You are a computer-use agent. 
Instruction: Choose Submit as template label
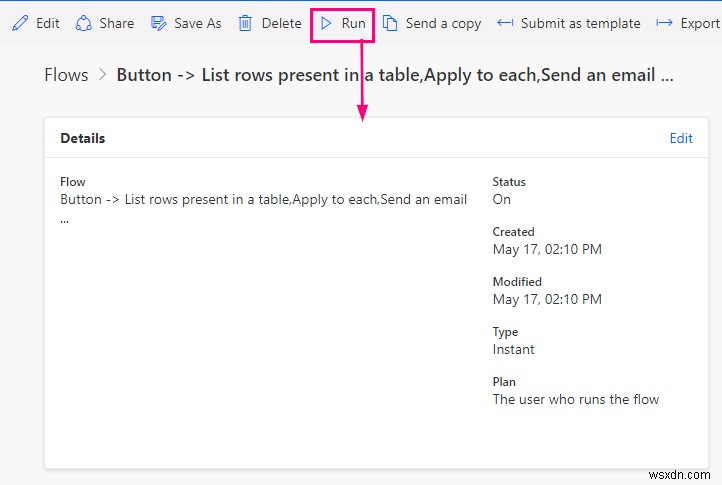[x=581, y=23]
